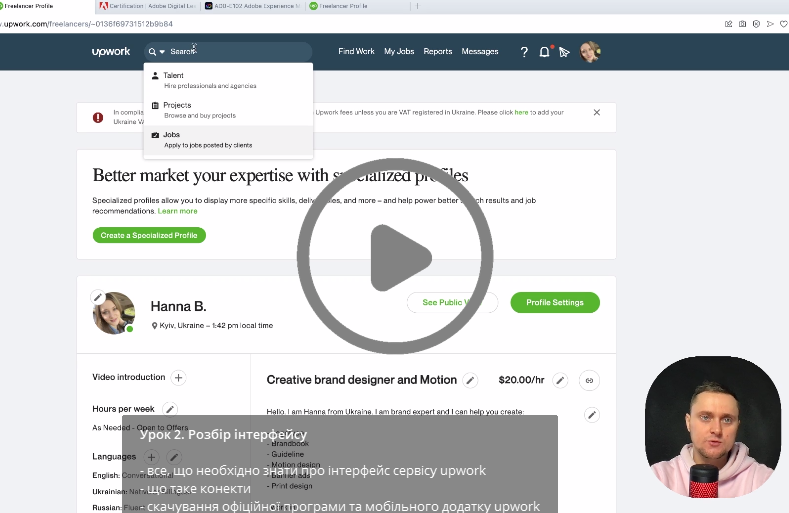The width and height of the screenshot is (789, 513).
Task: Click browser toolbar camera icon
Action: coord(742,24)
